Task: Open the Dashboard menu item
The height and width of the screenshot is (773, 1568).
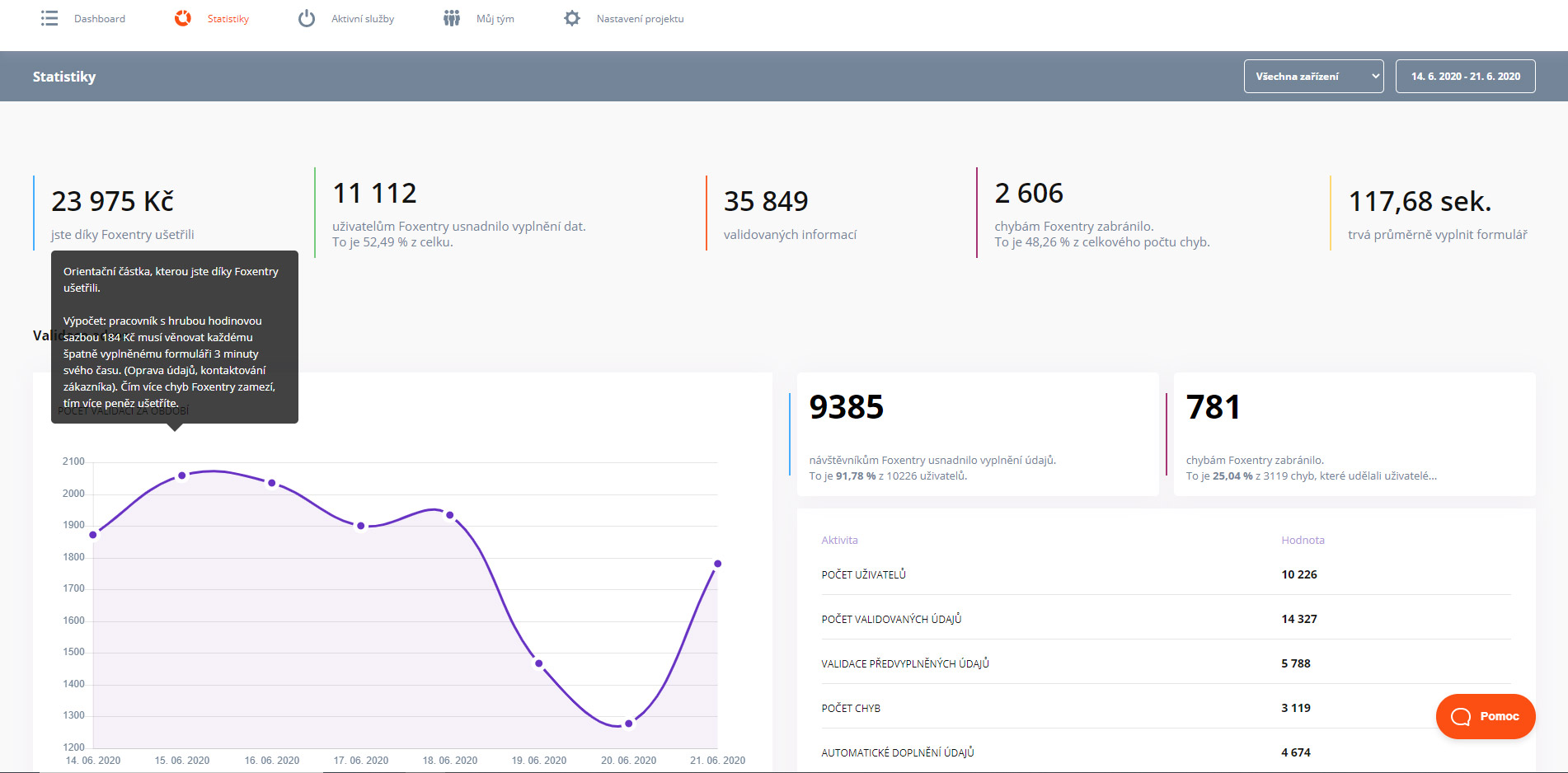Action: pyautogui.click(x=100, y=19)
